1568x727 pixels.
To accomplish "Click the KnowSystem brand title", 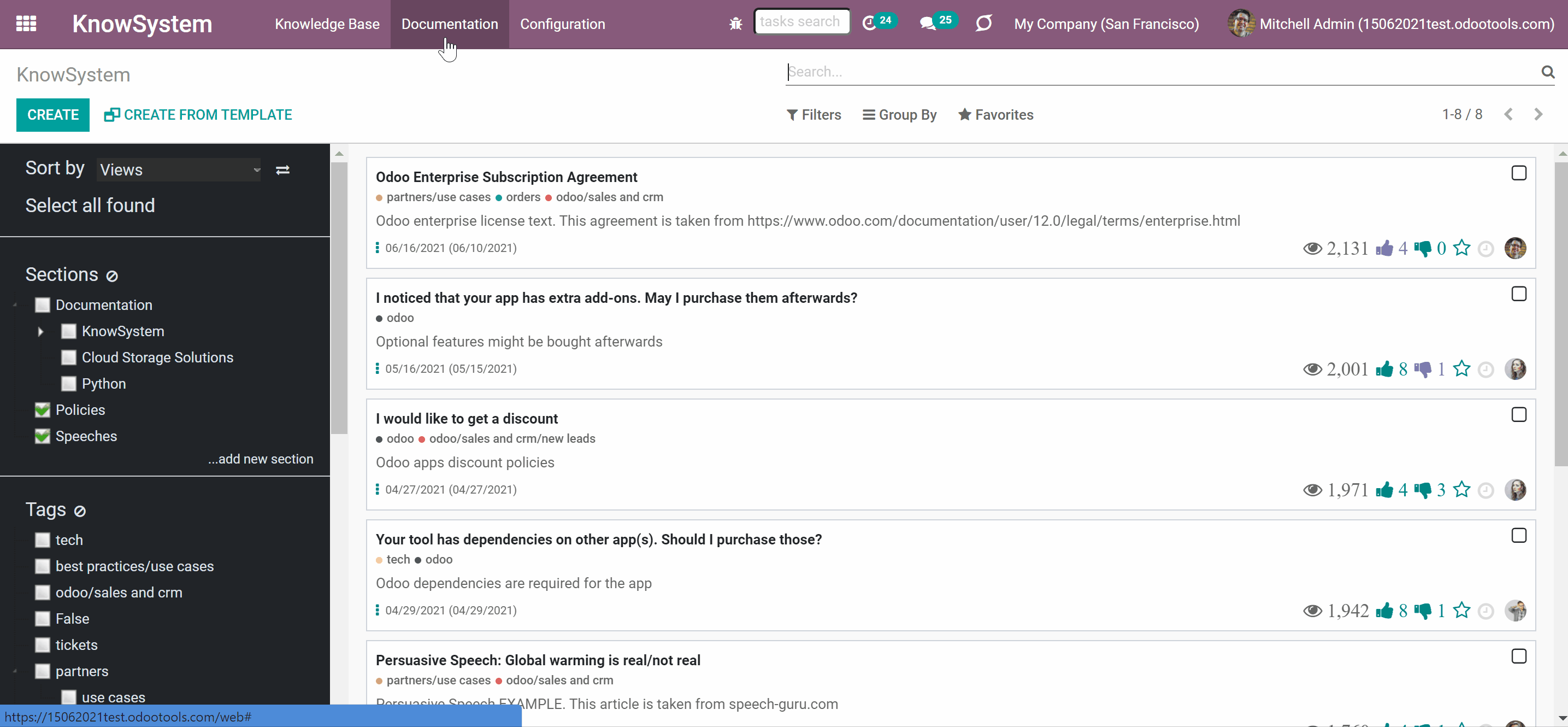I will click(142, 24).
